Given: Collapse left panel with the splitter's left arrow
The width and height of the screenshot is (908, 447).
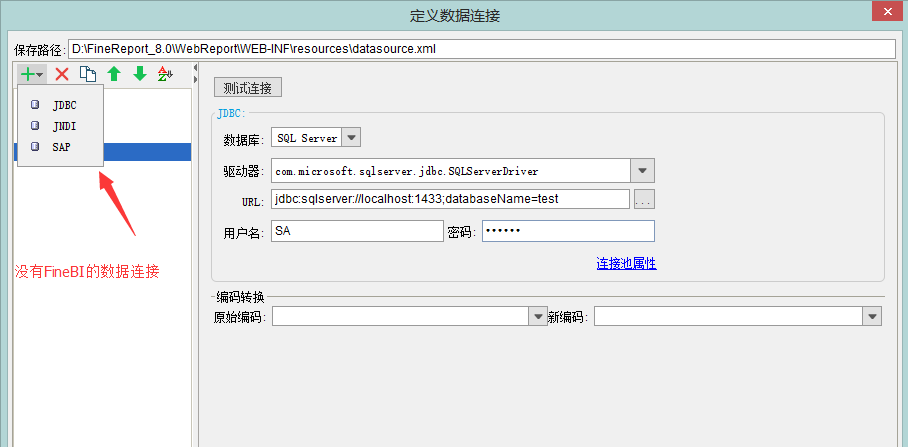Looking at the screenshot, I should (195, 68).
